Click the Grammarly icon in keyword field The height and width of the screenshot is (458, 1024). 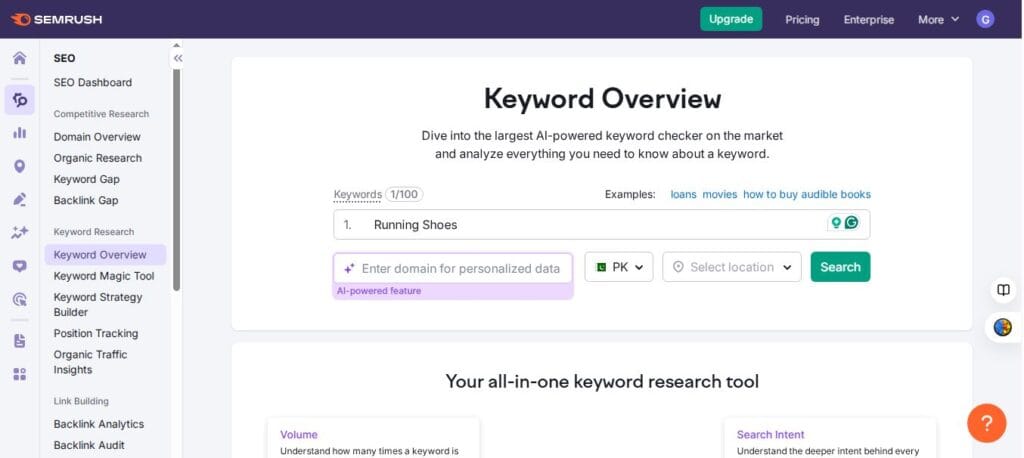[x=851, y=223]
